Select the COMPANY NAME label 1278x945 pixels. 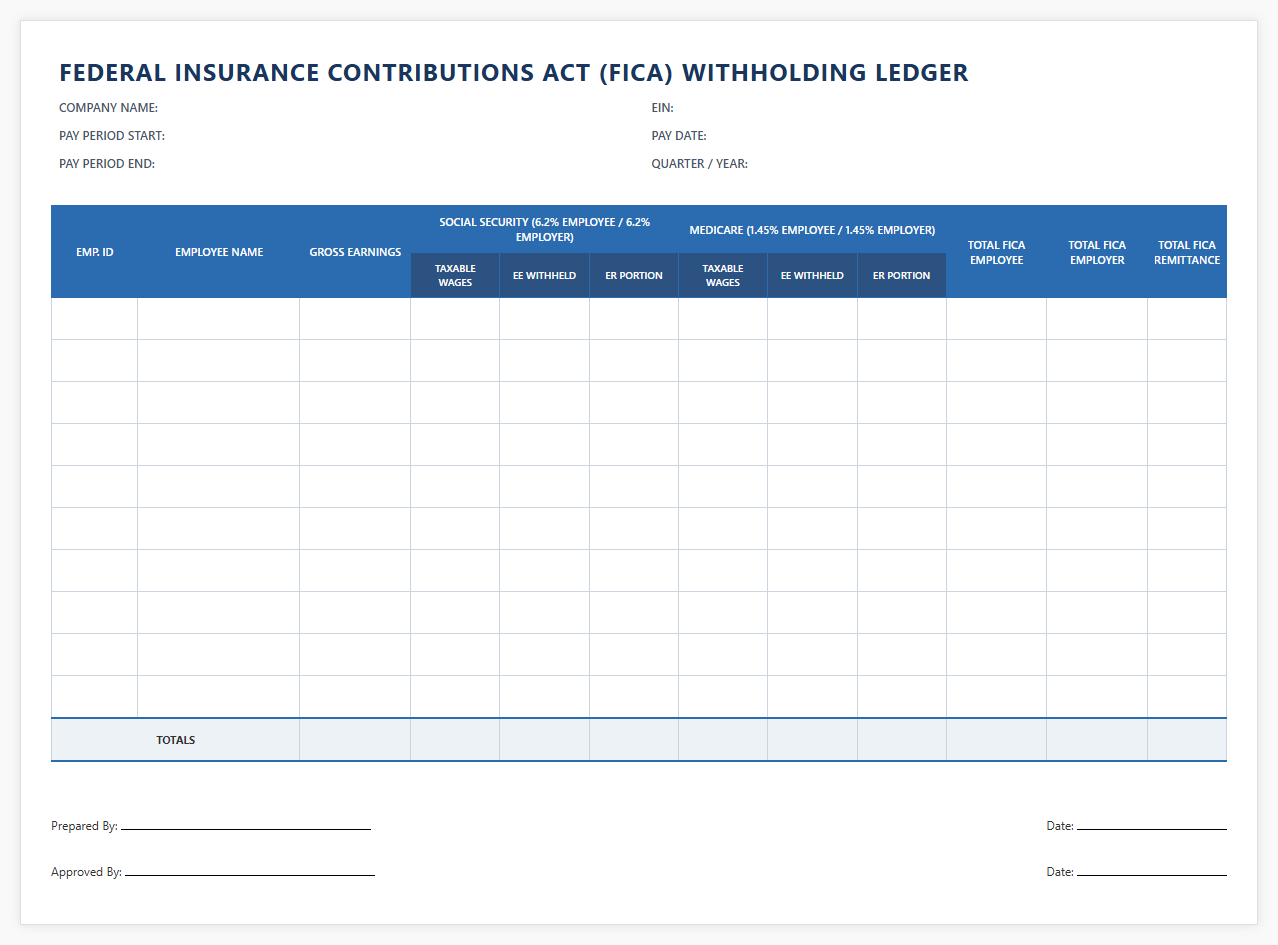tap(108, 108)
